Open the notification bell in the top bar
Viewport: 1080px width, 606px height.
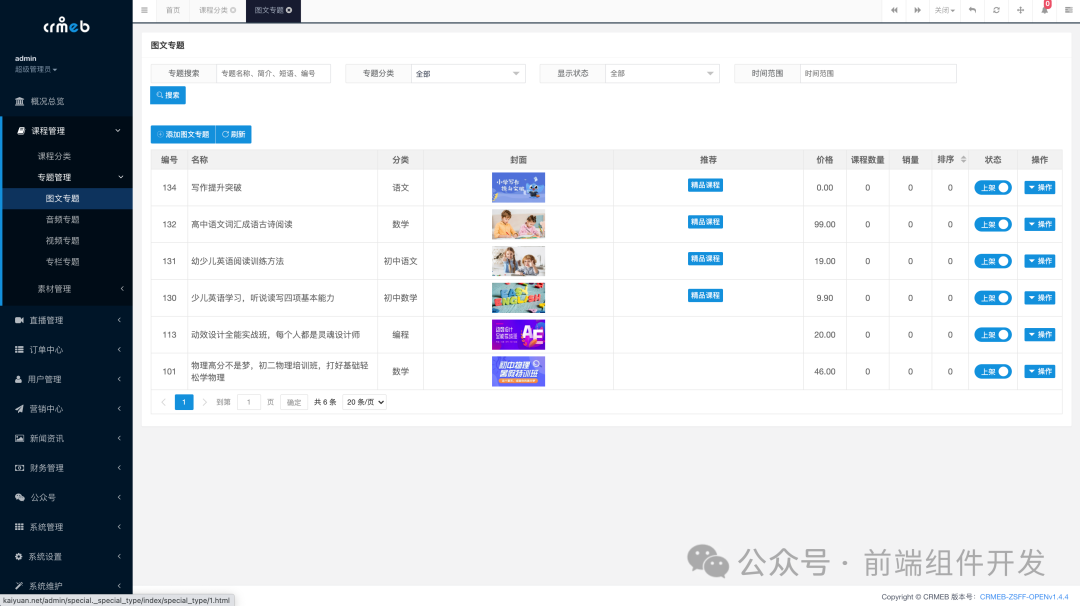pyautogui.click(x=1045, y=12)
